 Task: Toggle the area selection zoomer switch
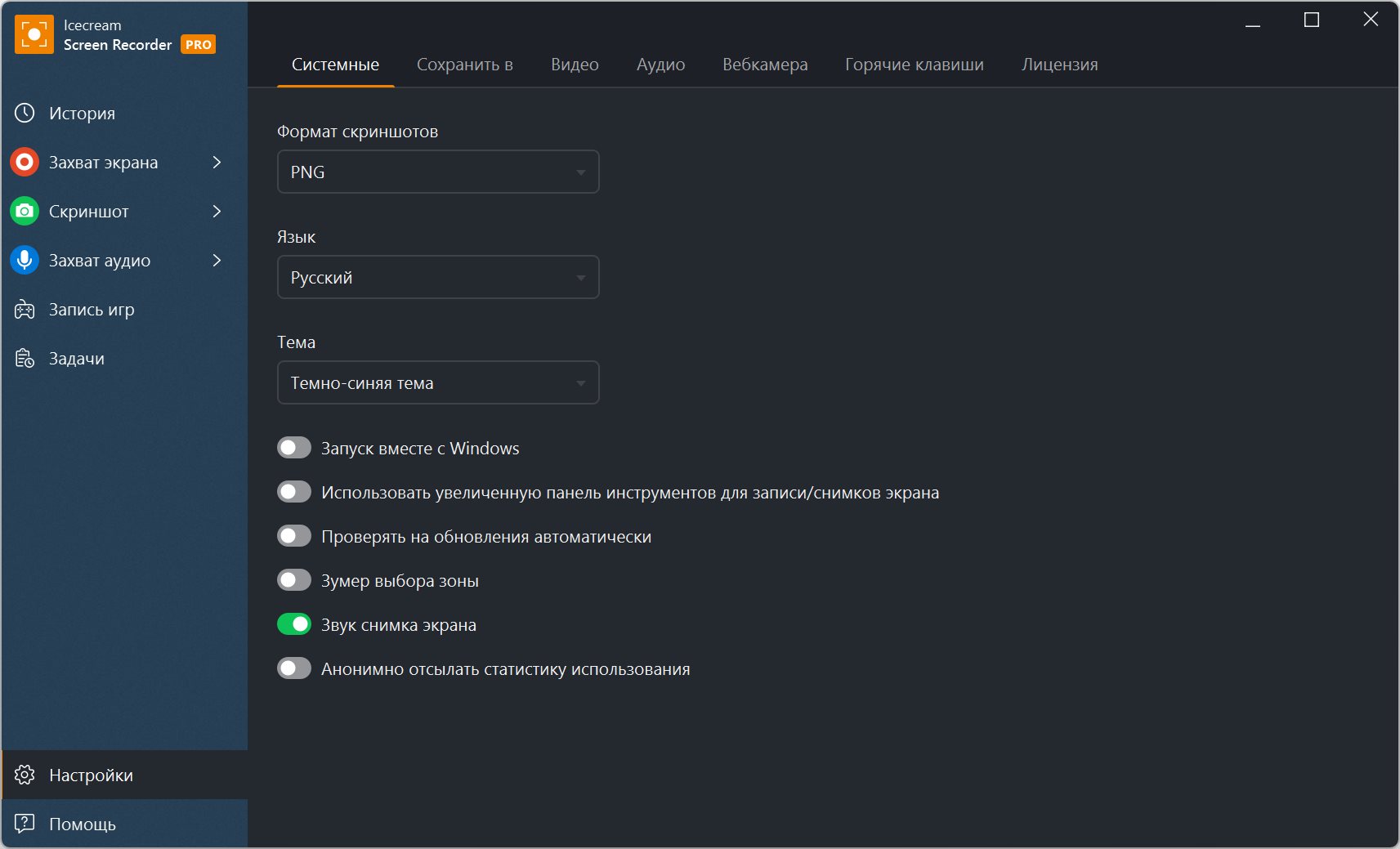pyautogui.click(x=294, y=580)
